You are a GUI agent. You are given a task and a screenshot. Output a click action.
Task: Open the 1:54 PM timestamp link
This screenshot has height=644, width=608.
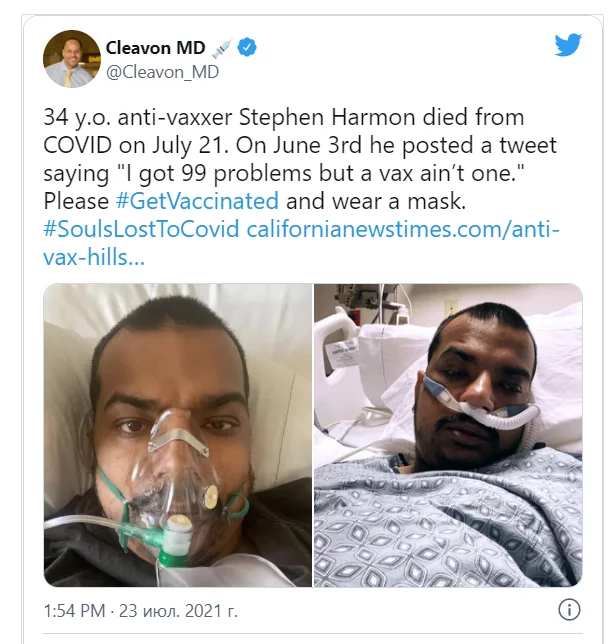click(x=74, y=611)
